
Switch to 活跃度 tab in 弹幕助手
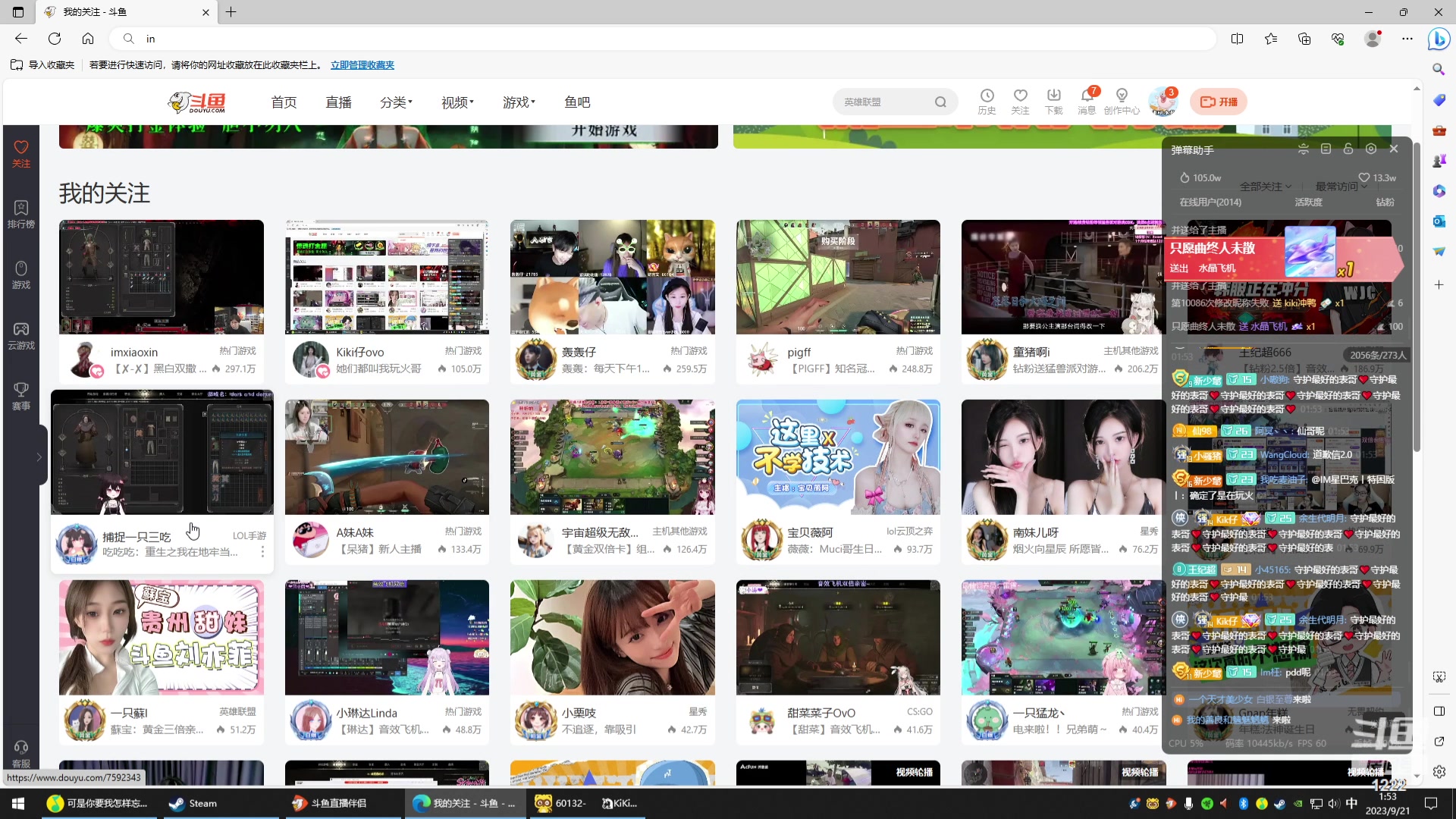pos(1308,202)
